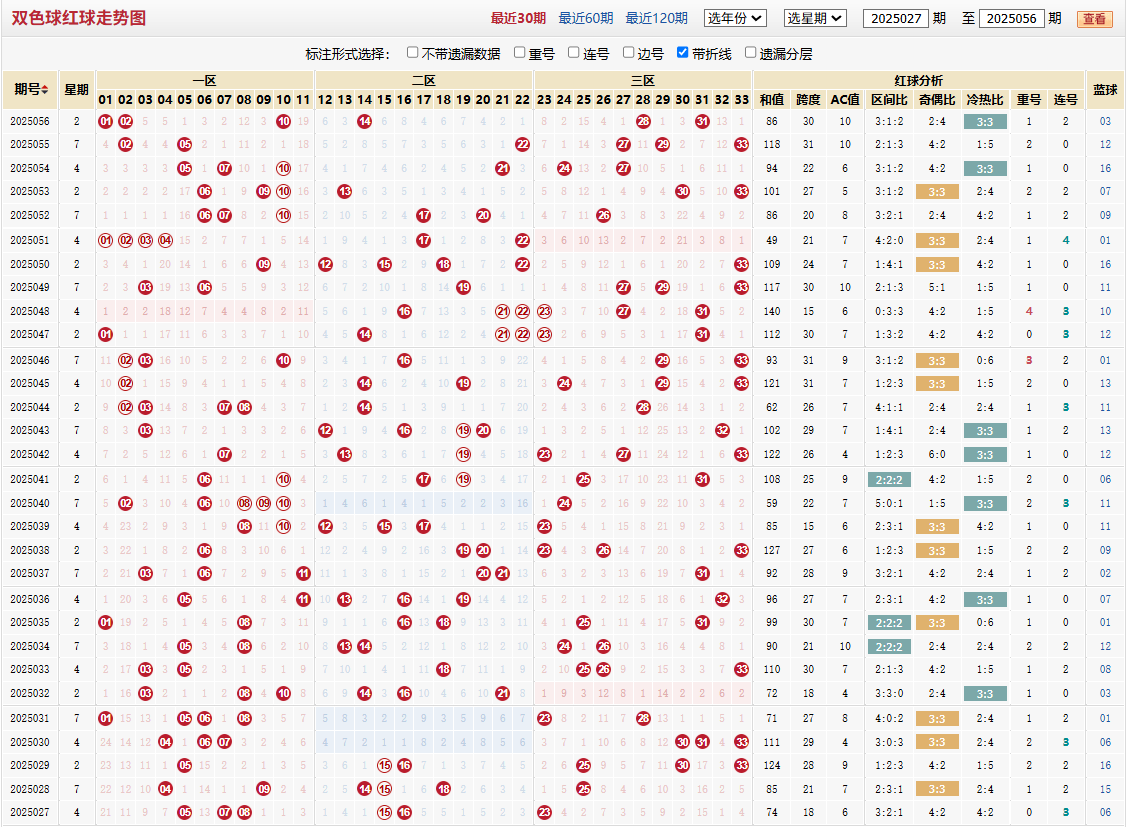
Task: Click the orange 3:3 cell in row 2025053
Action: point(937,192)
